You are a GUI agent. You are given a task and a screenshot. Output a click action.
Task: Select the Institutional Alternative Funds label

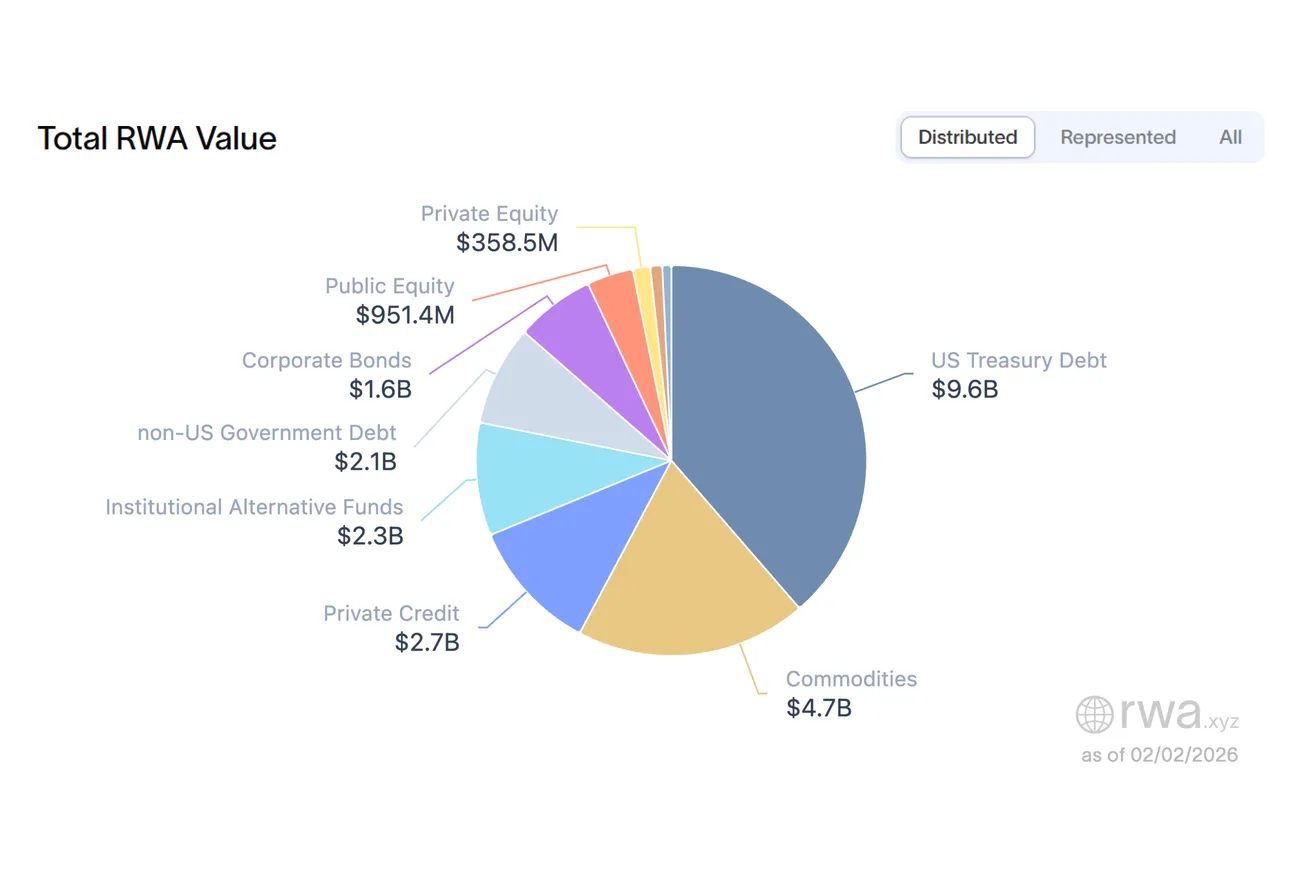(x=254, y=520)
